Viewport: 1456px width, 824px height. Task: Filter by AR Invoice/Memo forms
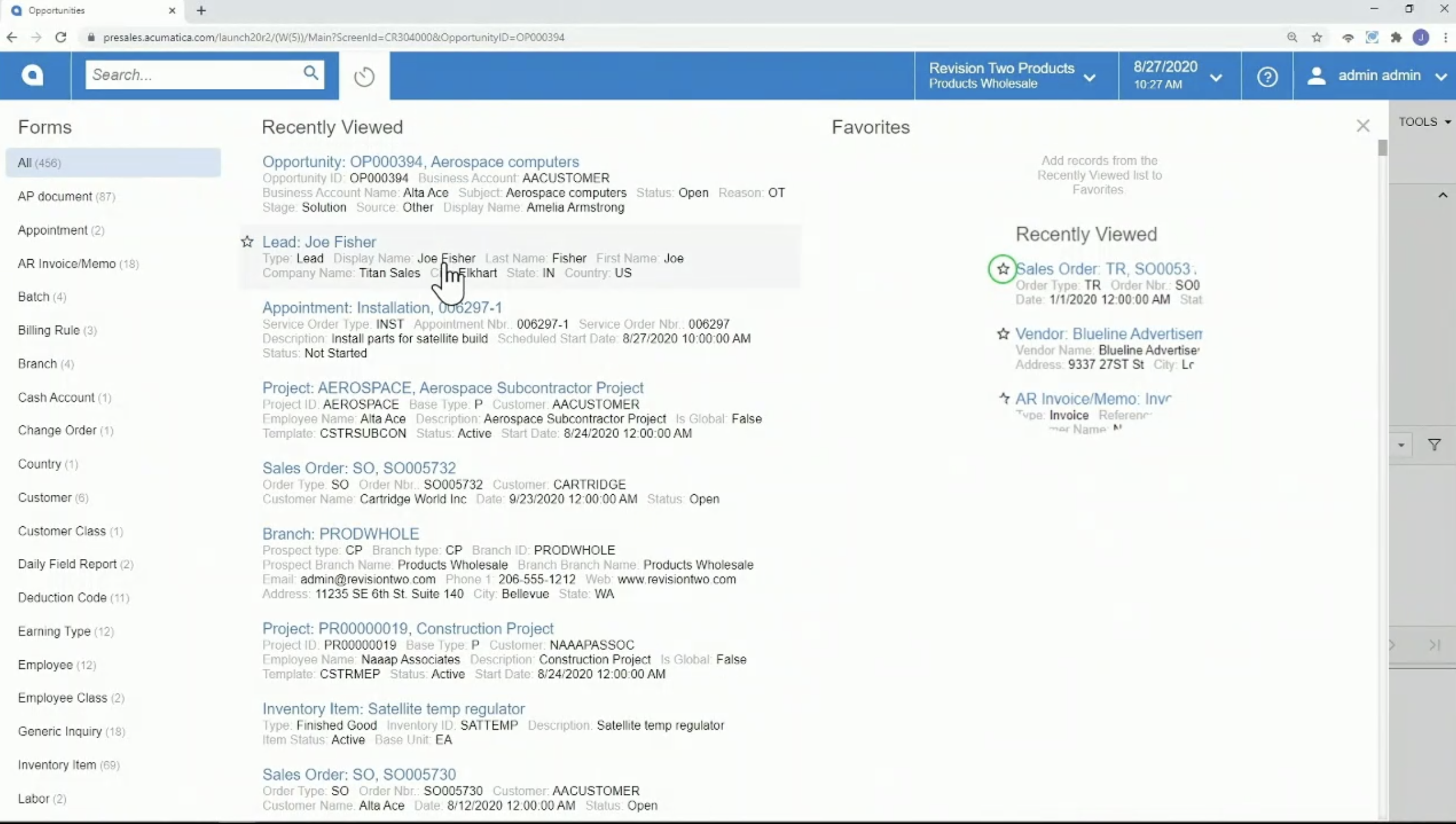point(79,264)
